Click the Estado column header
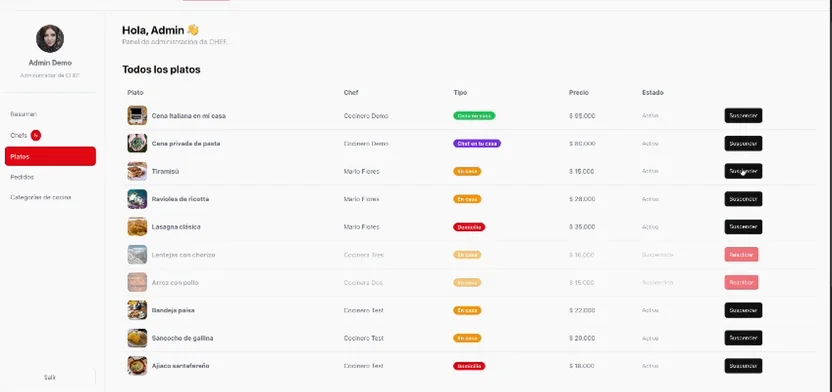 click(653, 92)
